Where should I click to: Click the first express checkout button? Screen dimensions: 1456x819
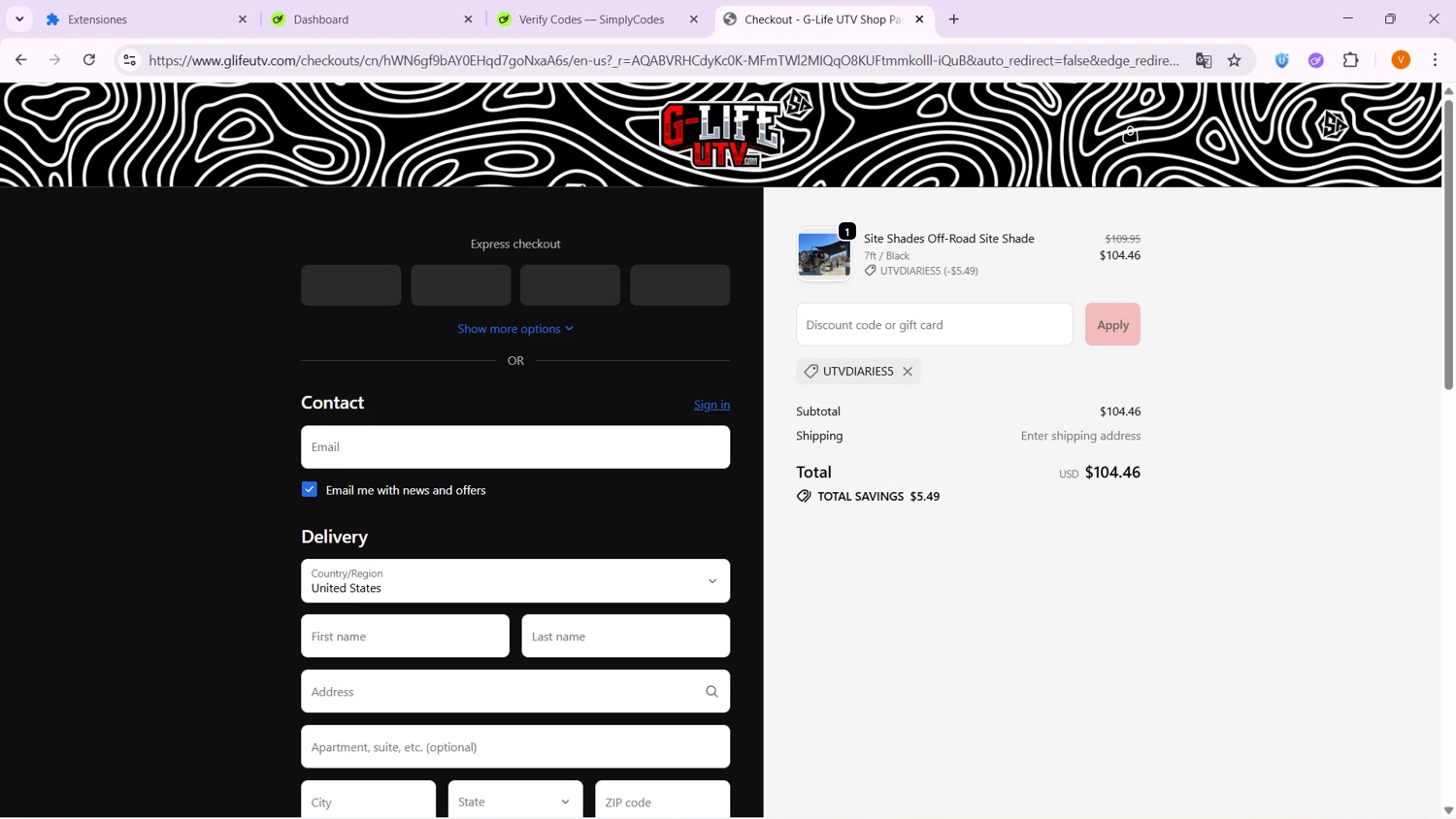click(351, 285)
